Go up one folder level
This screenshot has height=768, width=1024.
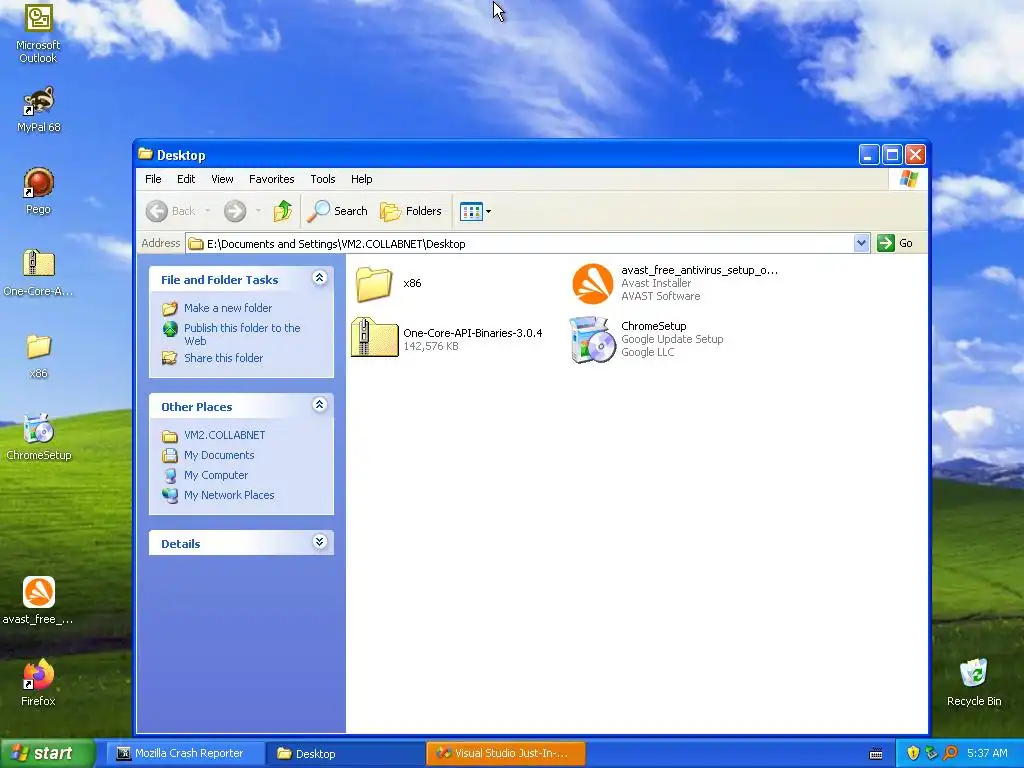pyautogui.click(x=283, y=211)
